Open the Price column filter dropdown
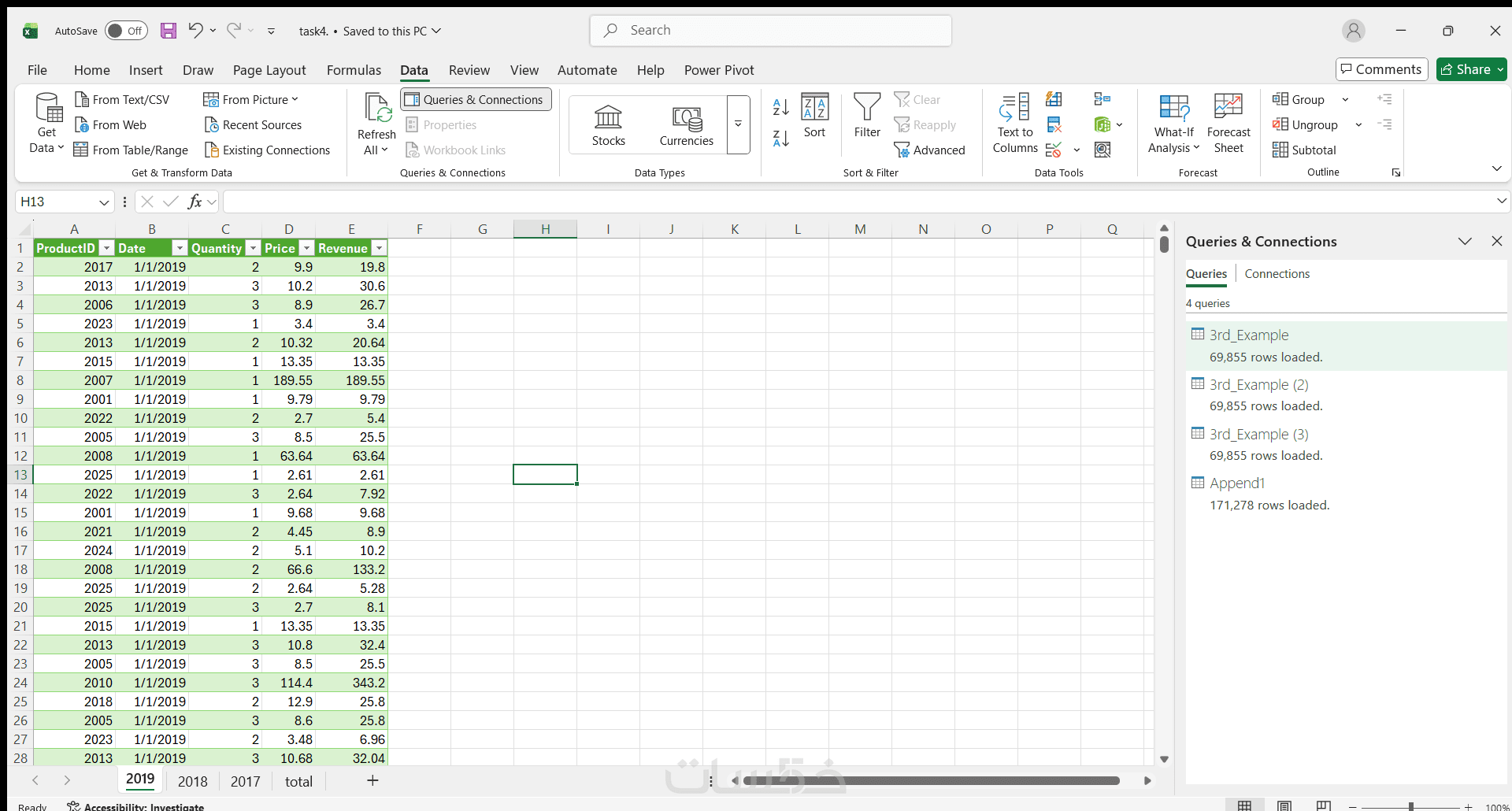This screenshot has height=811, width=1512. (306, 248)
